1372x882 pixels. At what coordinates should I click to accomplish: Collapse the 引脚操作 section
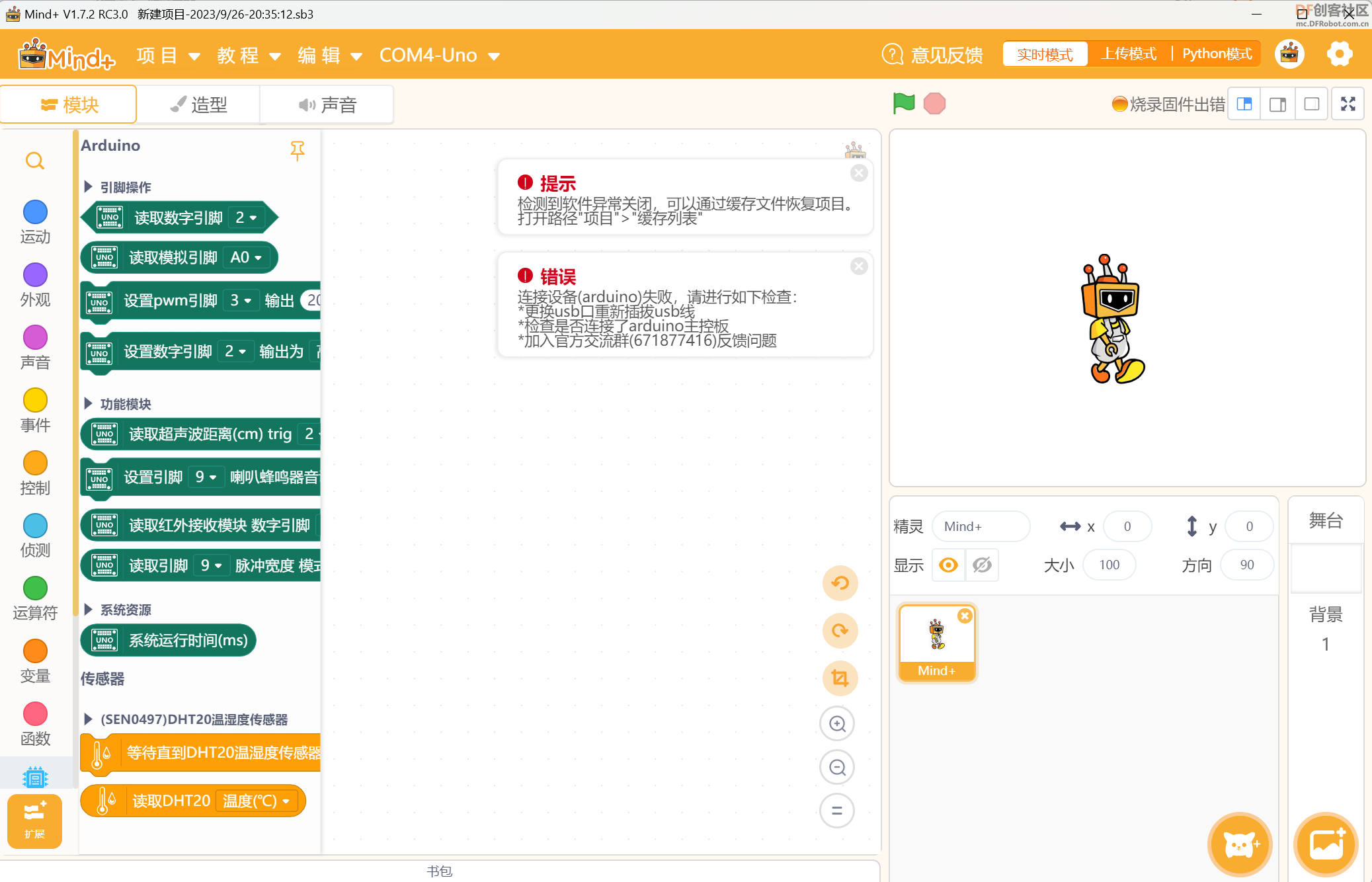coord(88,187)
